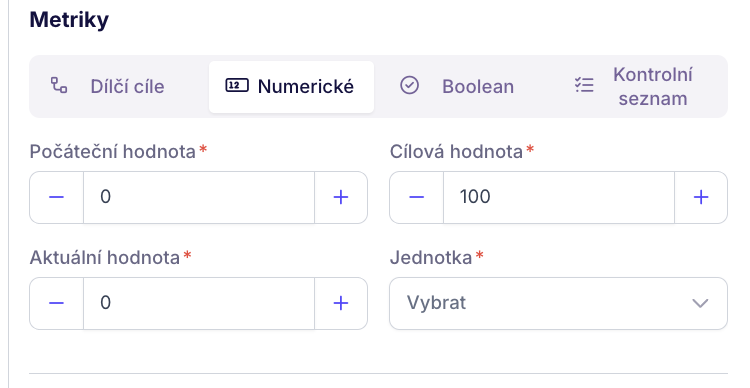Click the Dílčí cíle branch icon
Viewport: 750px width, 388px height.
[59, 86]
